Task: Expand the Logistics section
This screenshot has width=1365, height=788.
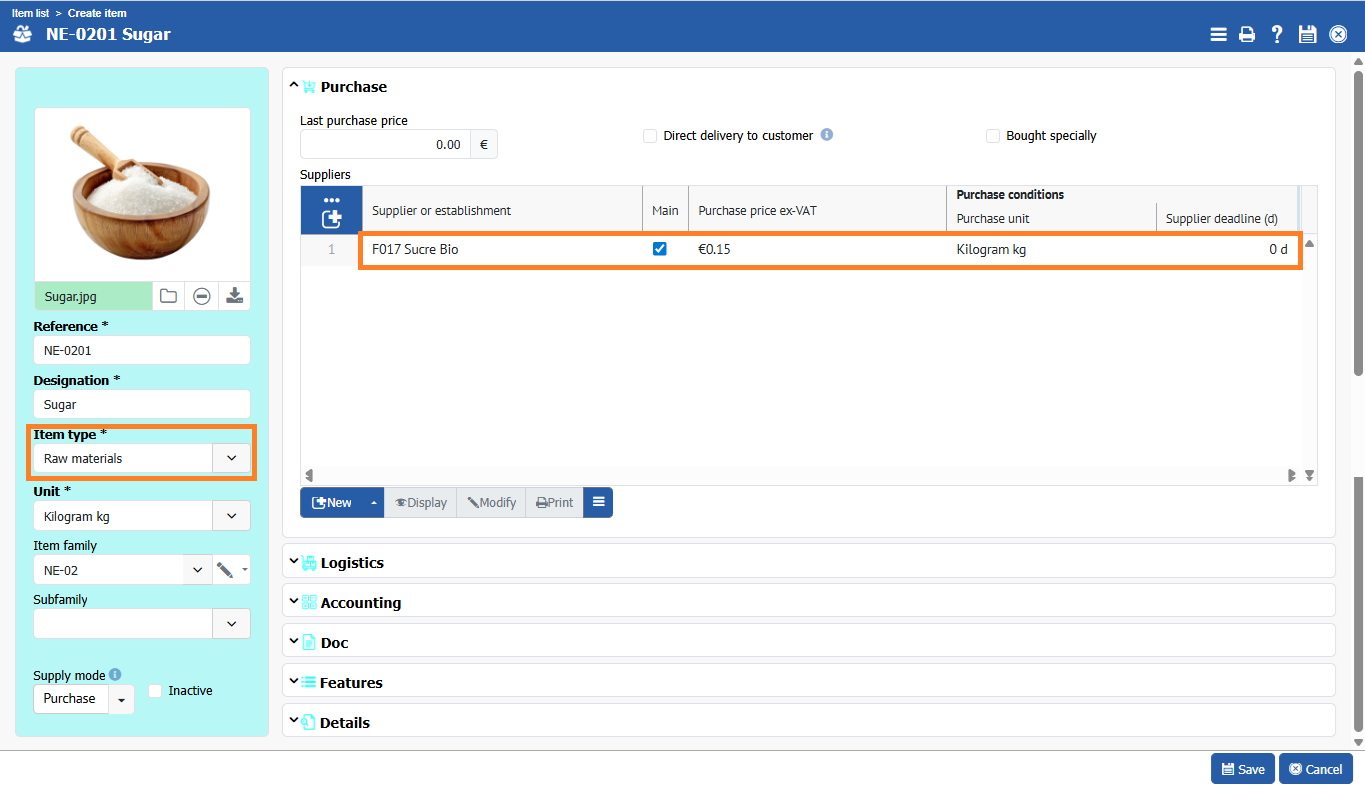Action: tap(351, 563)
